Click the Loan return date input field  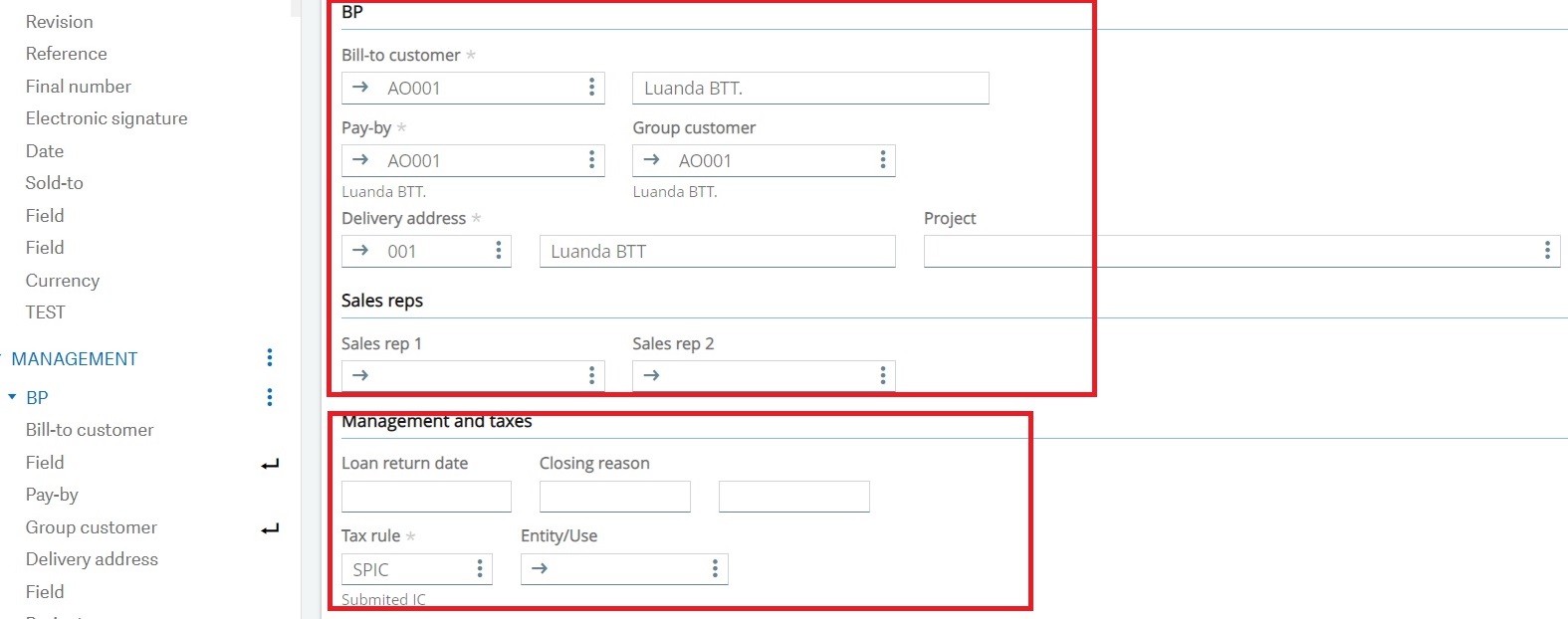[x=426, y=496]
